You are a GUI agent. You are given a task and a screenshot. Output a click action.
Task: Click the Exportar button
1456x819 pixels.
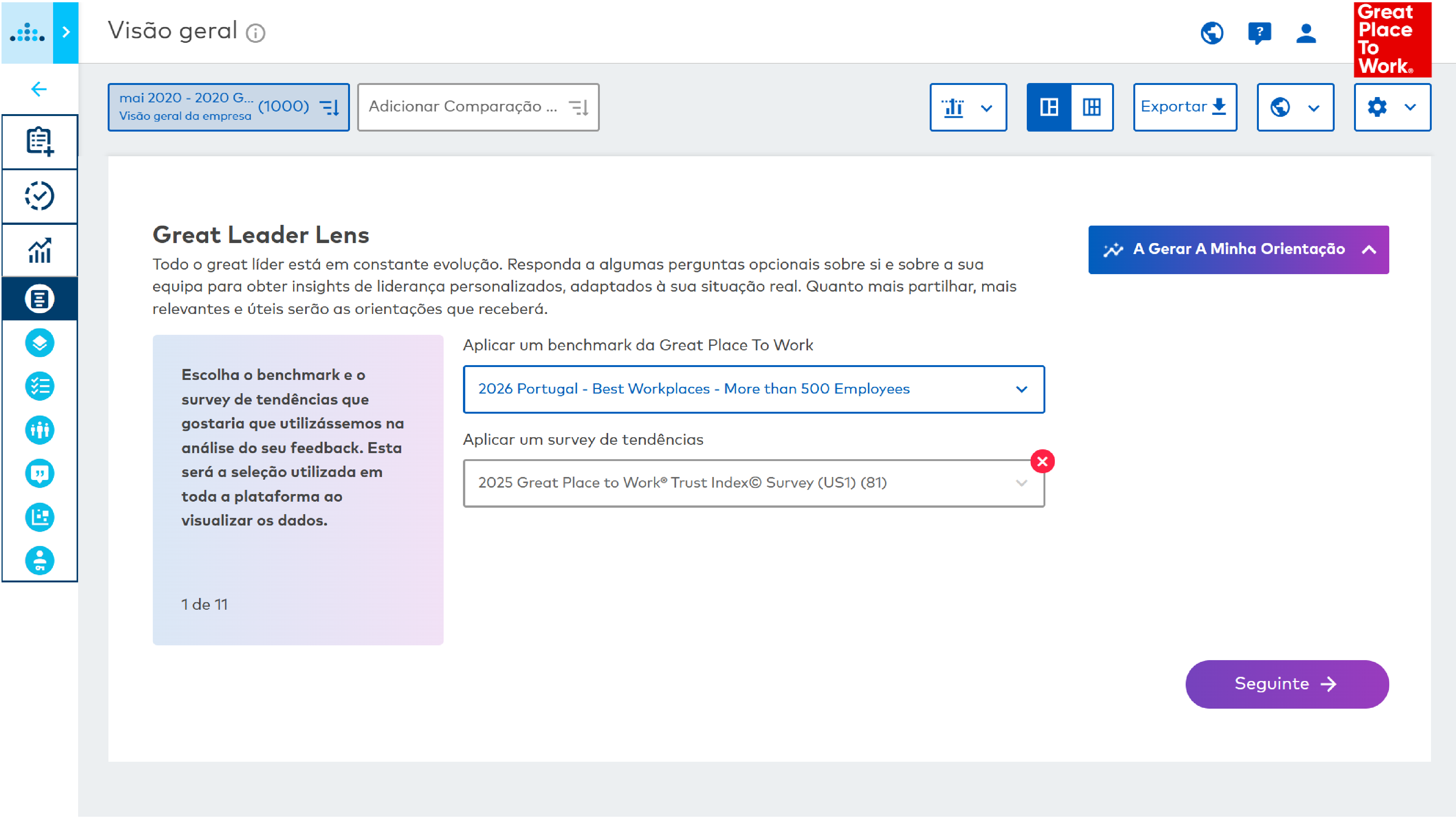1185,107
